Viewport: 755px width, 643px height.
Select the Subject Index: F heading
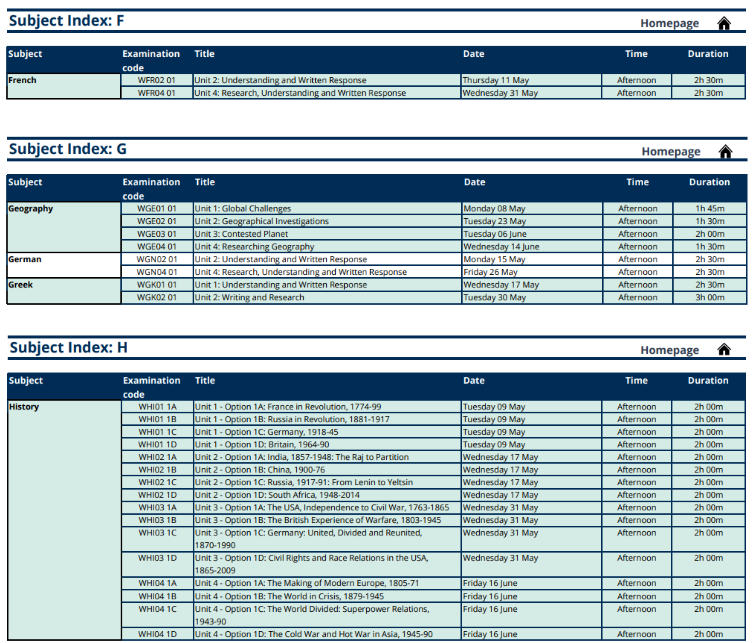pyautogui.click(x=66, y=21)
